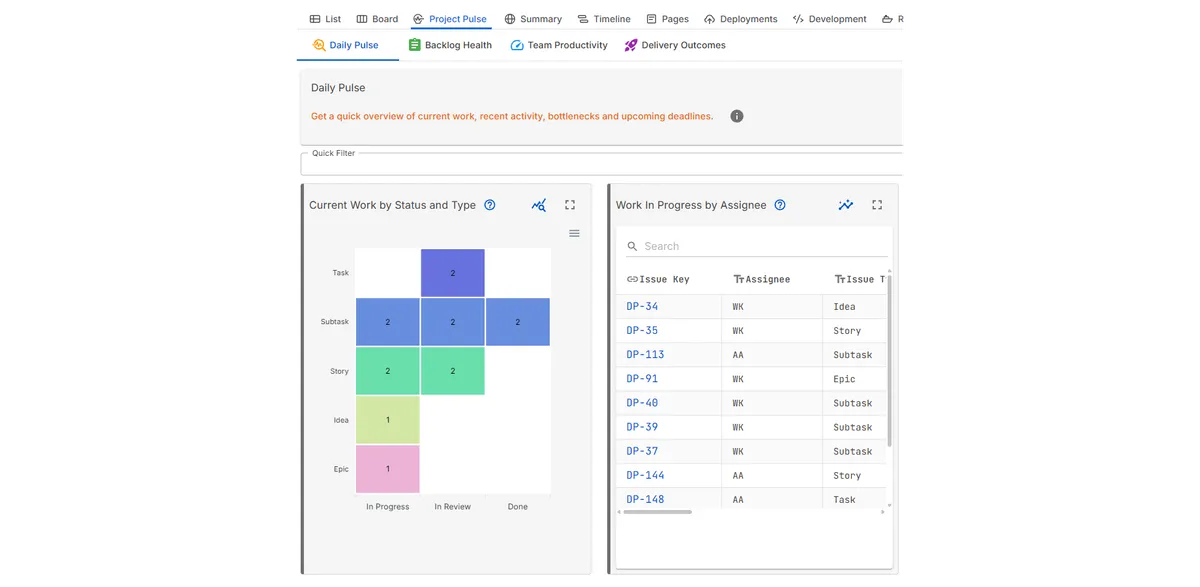This screenshot has width=1200, height=587.
Task: Click the 'Epic' cell in DP-91 row
Action: [844, 379]
